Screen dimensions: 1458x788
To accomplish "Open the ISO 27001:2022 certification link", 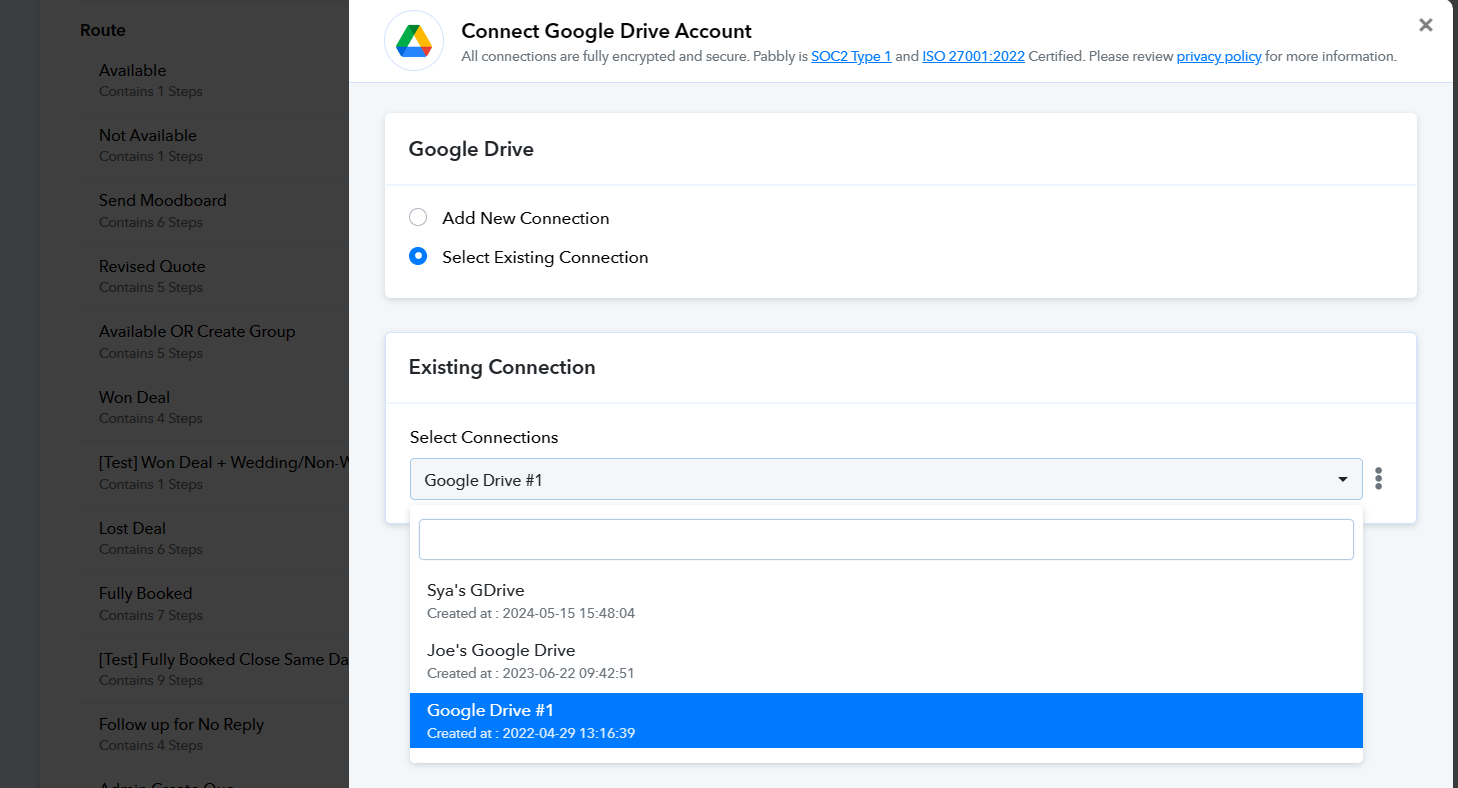I will (972, 57).
